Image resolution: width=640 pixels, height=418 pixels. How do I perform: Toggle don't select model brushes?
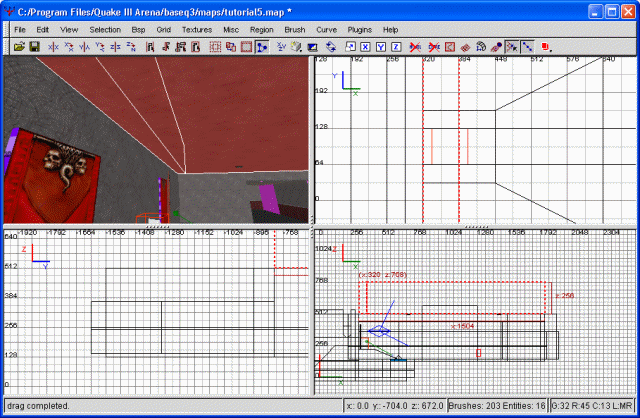click(415, 47)
